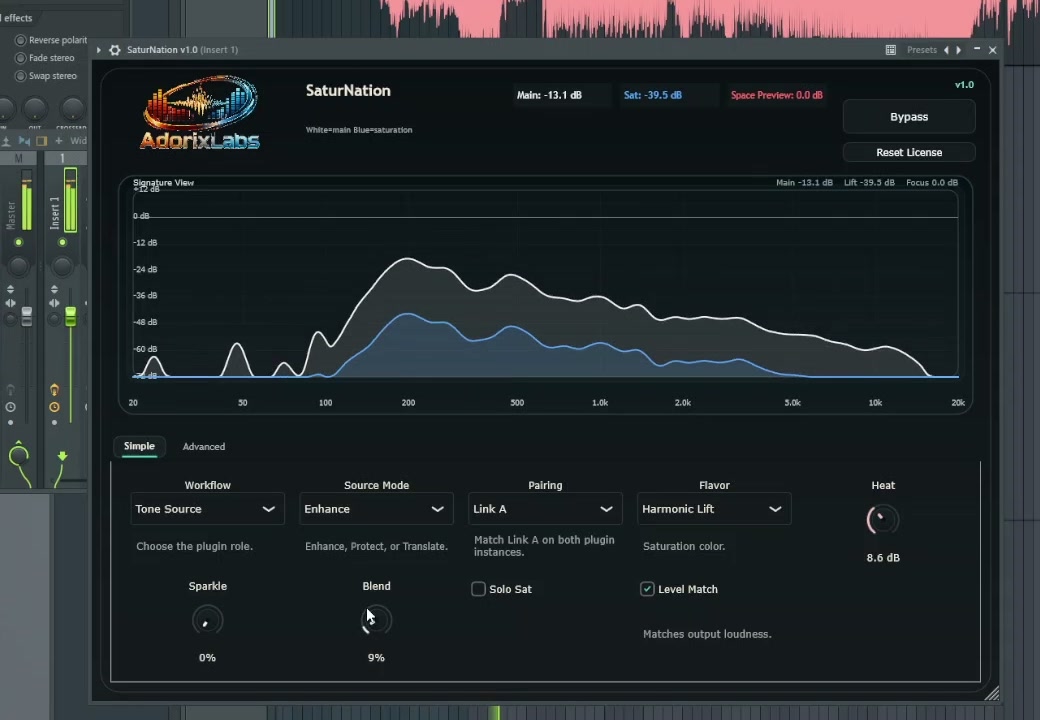Click the Master latency clock icon

[11, 407]
